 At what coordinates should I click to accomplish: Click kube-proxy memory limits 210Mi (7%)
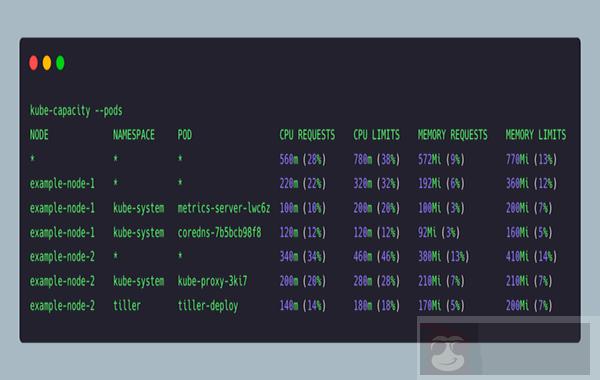point(529,281)
